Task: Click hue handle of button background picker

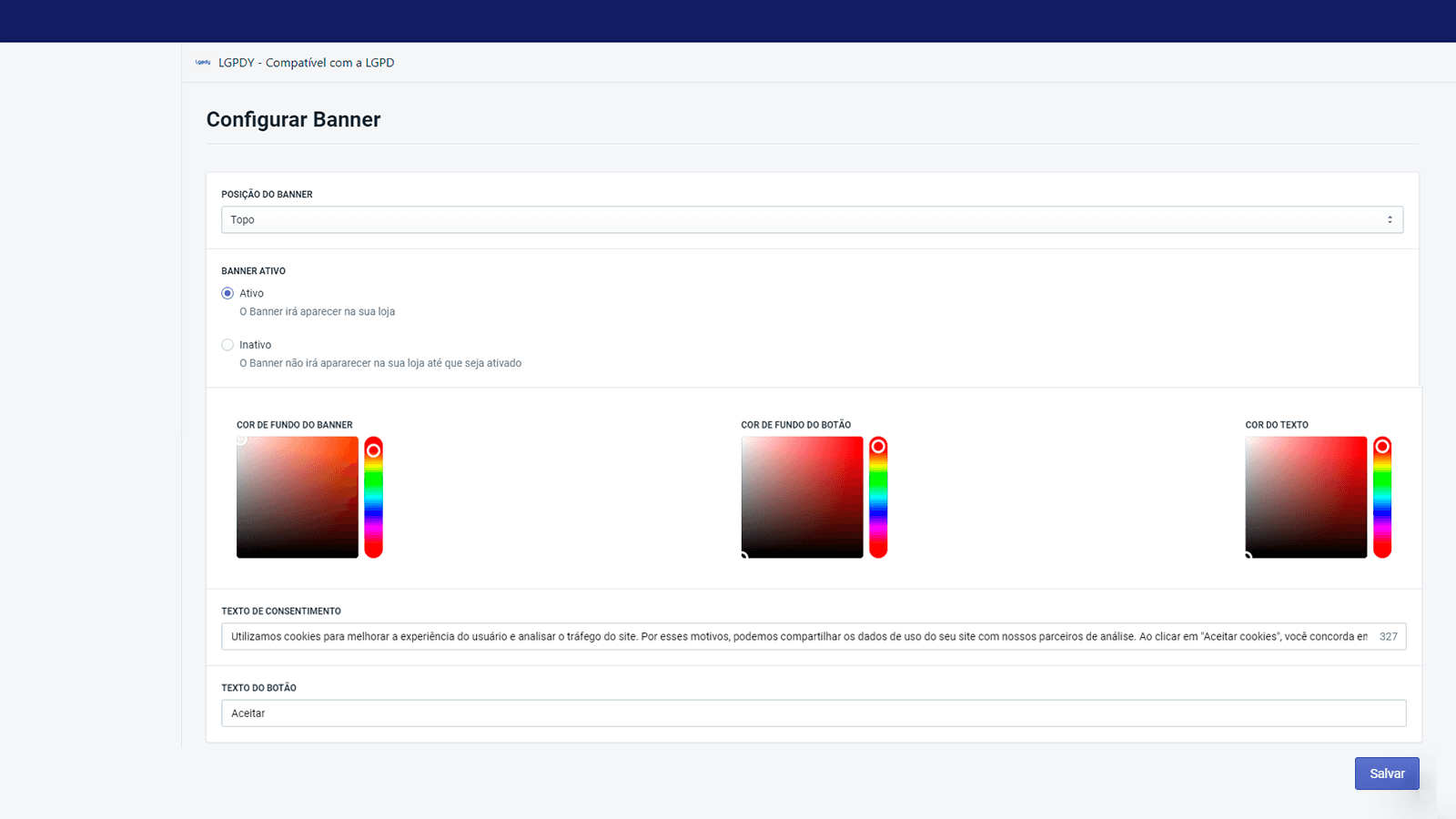Action: coord(878,446)
